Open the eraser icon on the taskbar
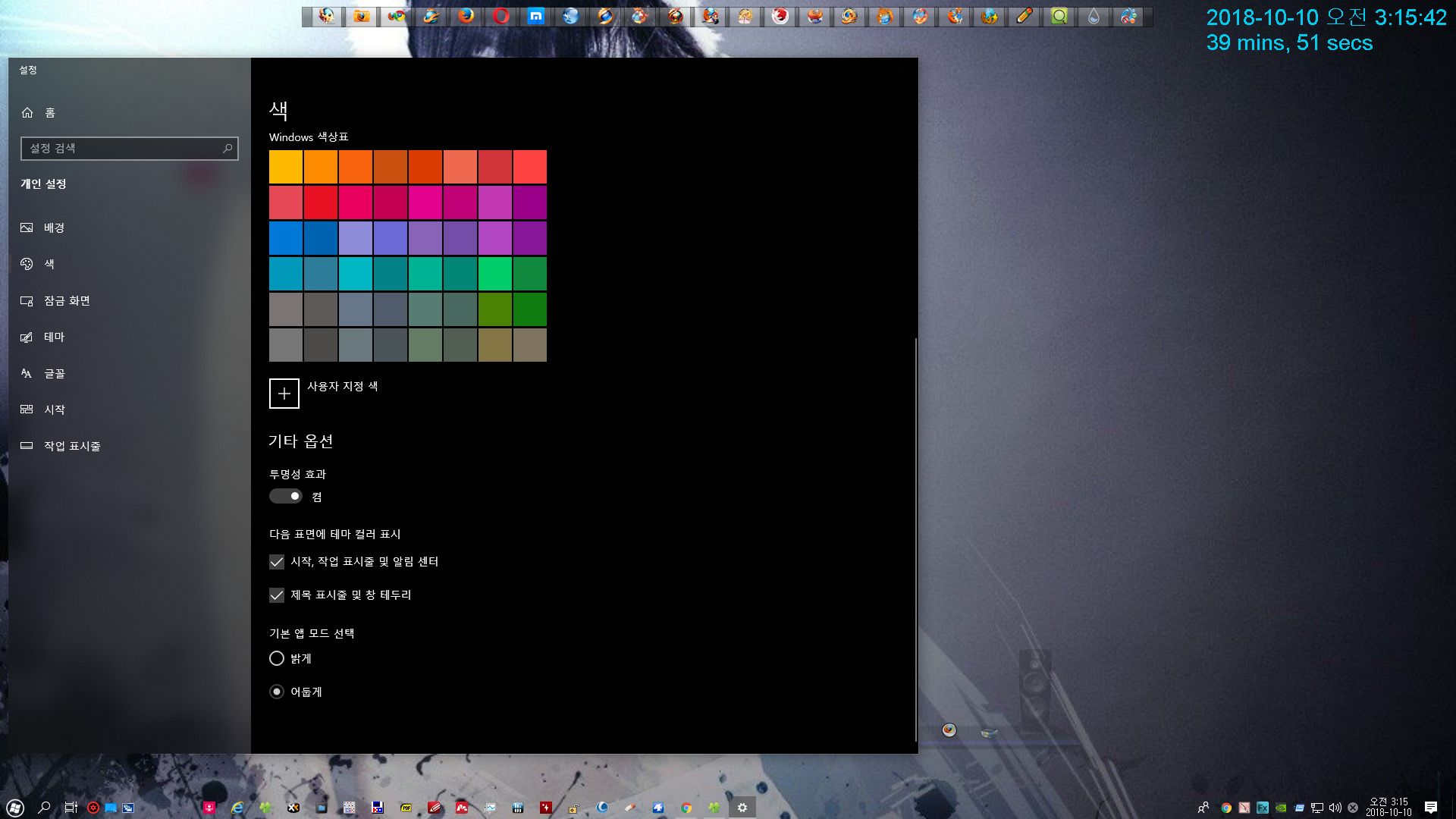This screenshot has height=819, width=1456. click(630, 808)
